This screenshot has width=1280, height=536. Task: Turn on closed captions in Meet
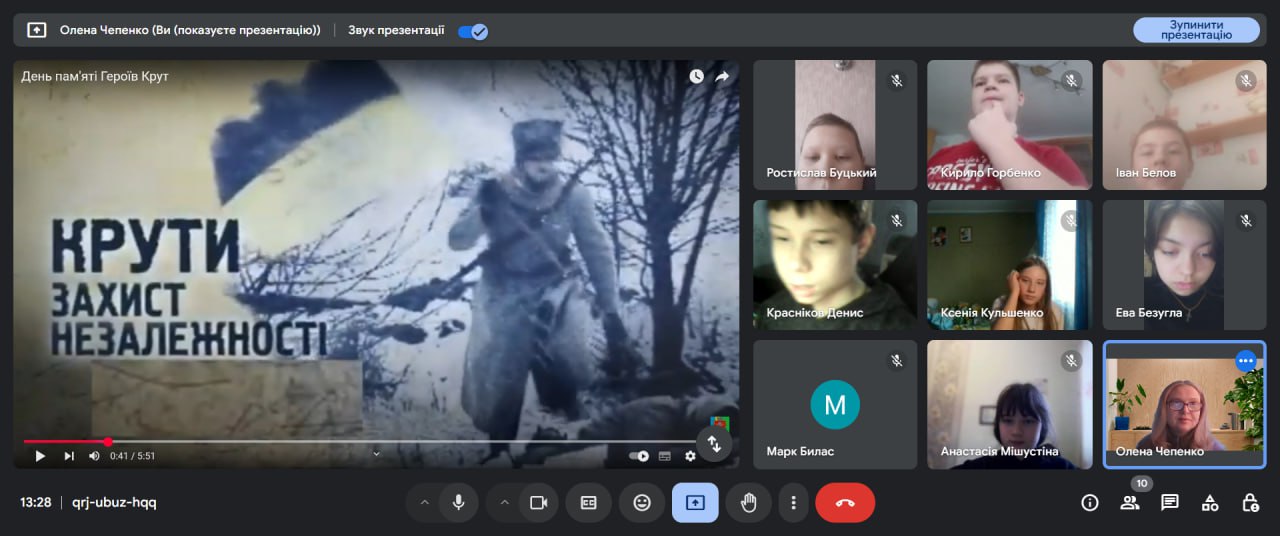[x=588, y=503]
